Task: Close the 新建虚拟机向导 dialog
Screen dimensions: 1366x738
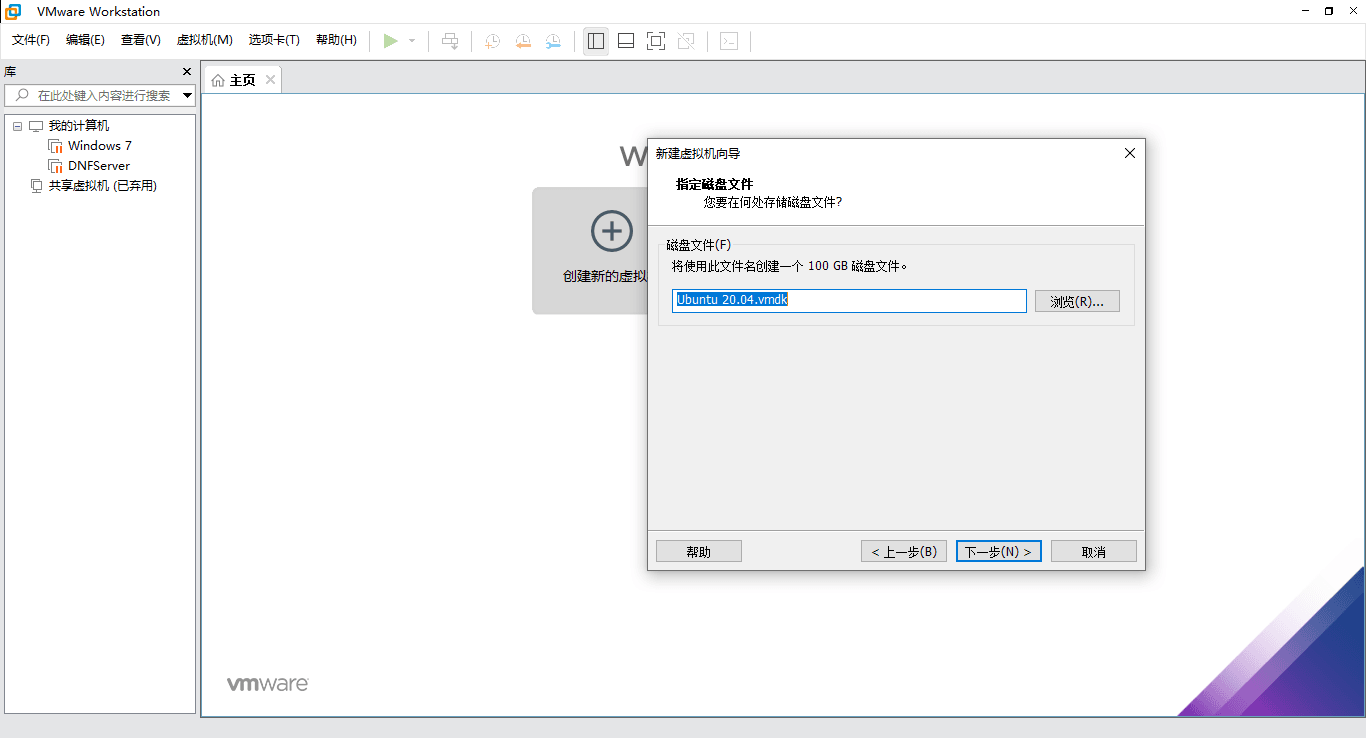Action: pyautogui.click(x=1130, y=153)
